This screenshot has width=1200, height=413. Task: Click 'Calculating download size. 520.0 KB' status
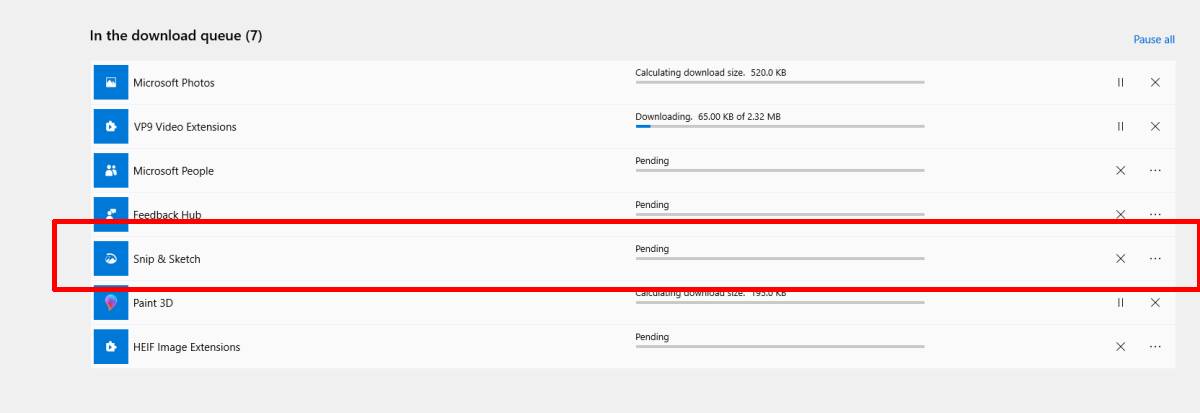(710, 72)
